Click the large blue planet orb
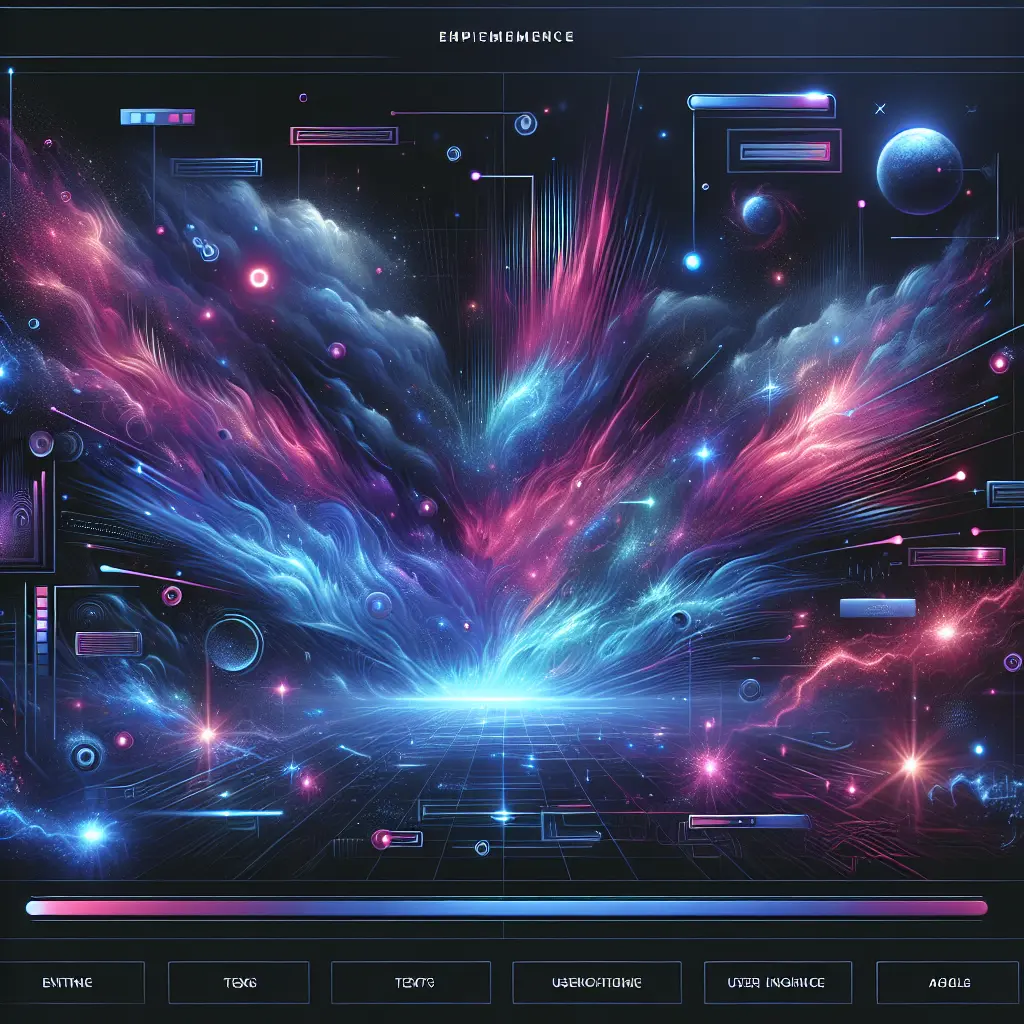This screenshot has height=1024, width=1024. click(919, 170)
